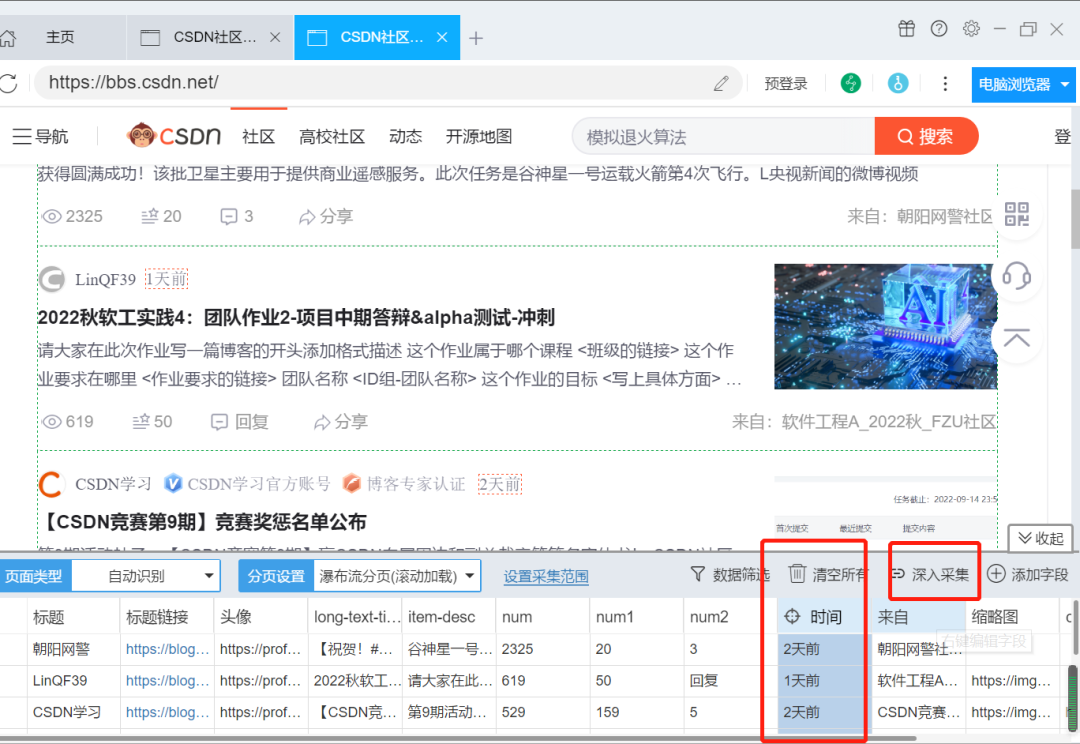Open the help question mark icon
Image resolution: width=1080 pixels, height=744 pixels.
tap(939, 29)
